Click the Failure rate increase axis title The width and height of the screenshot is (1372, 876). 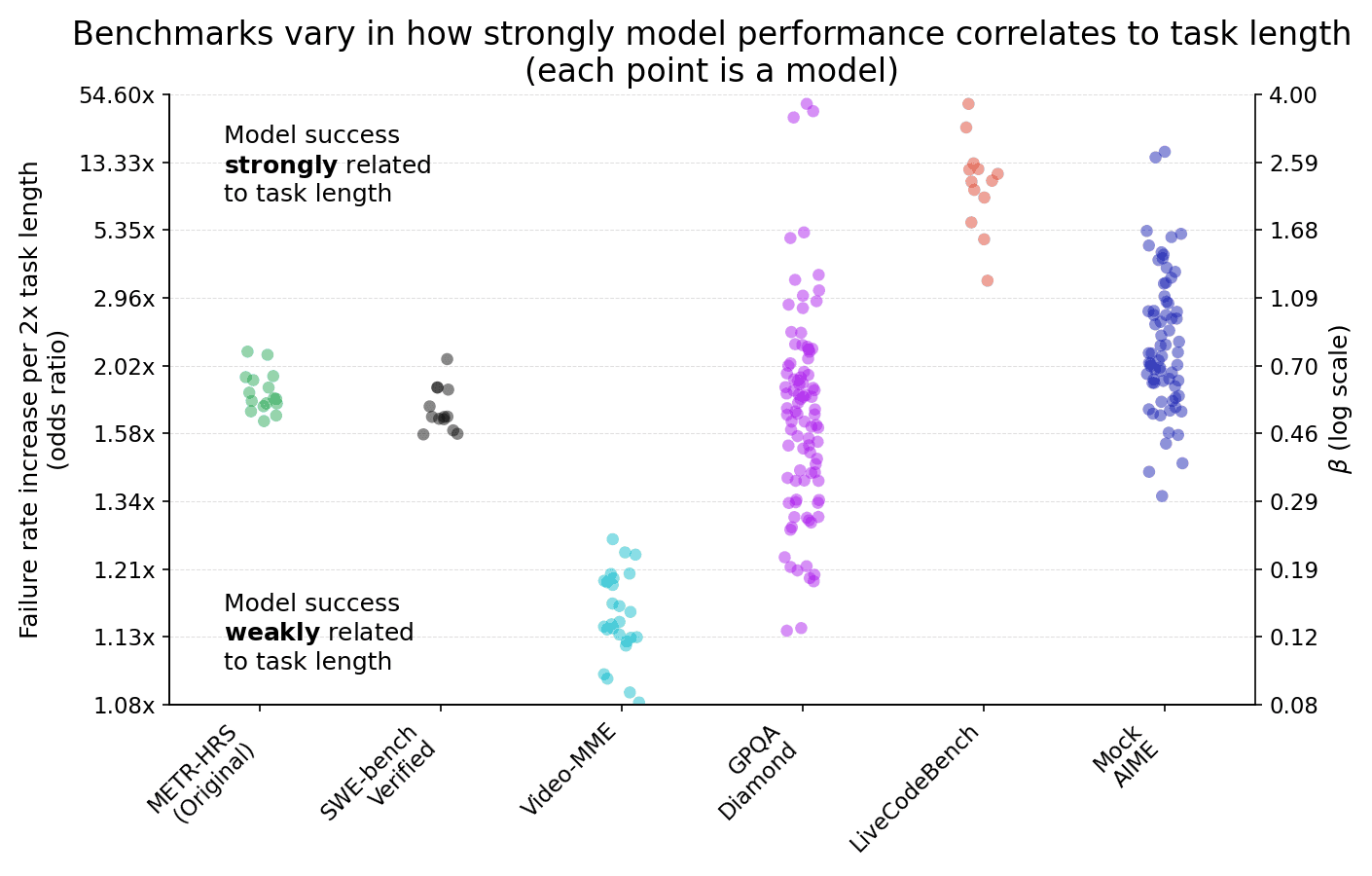[44, 400]
